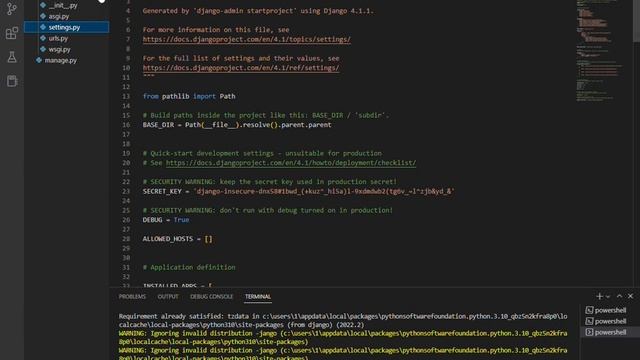Click the BASE_DIR assignment on line 16
The height and width of the screenshot is (360, 640).
click(237, 125)
